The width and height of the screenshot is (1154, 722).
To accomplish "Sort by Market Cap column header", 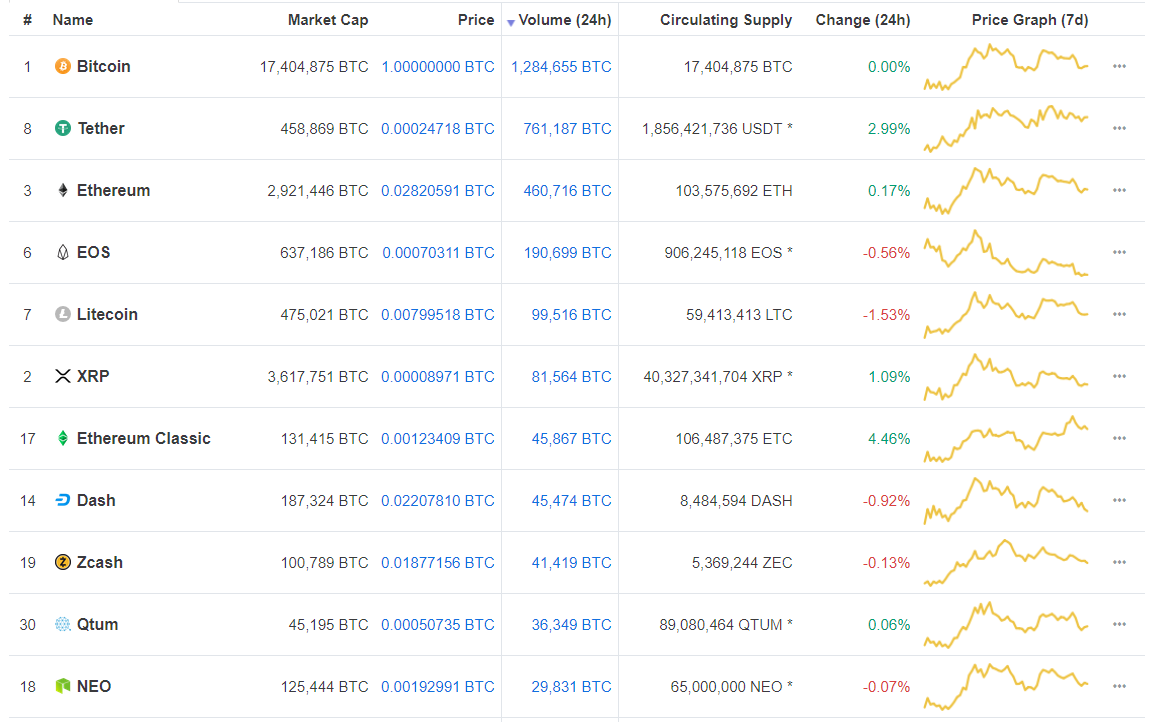I will [x=327, y=20].
